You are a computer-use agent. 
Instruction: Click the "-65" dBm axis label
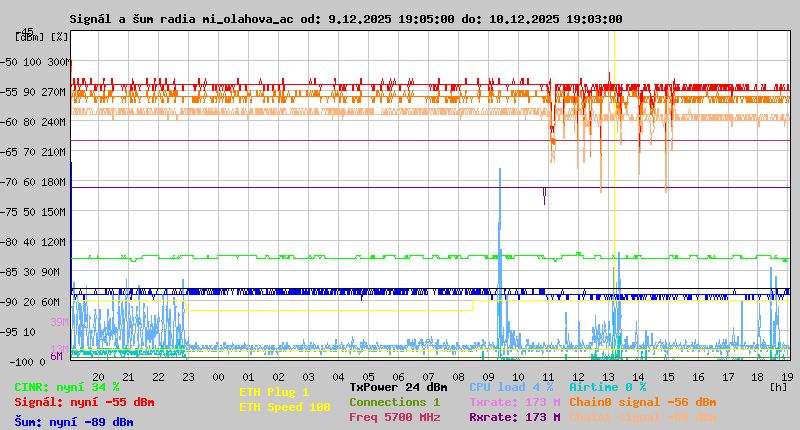[x=9, y=152]
